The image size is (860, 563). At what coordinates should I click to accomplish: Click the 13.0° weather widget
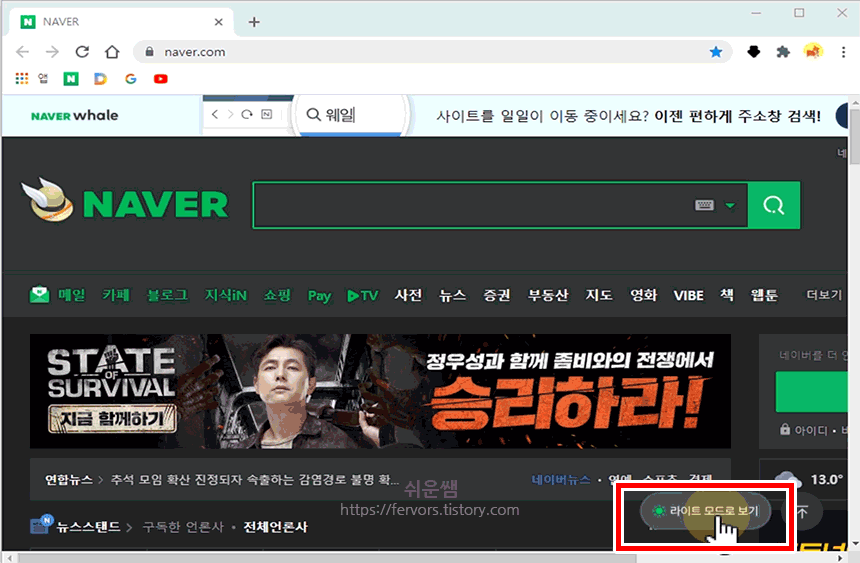click(810, 479)
